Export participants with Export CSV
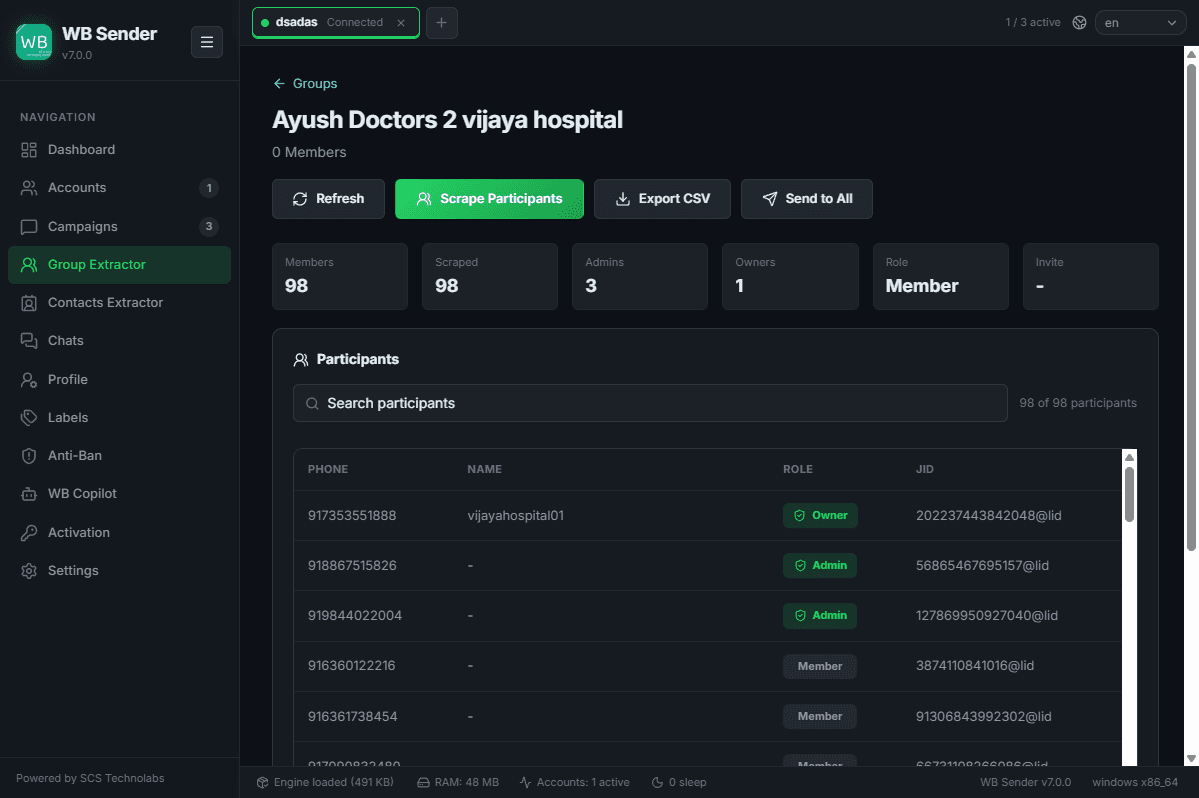 pos(662,199)
